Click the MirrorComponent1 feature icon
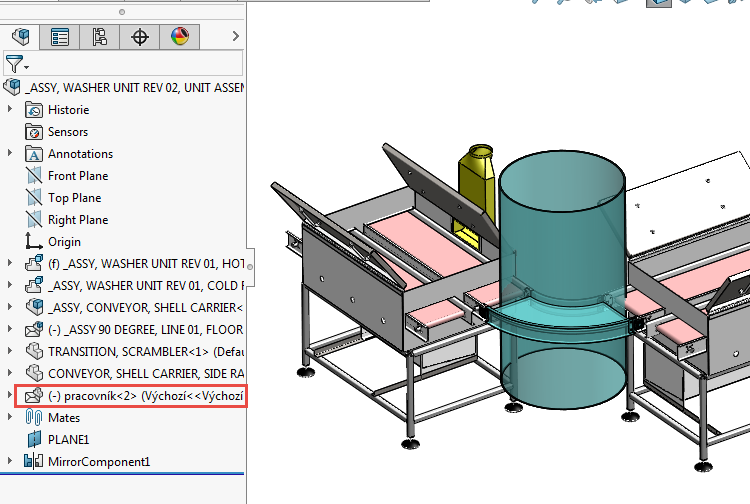This screenshot has height=504, width=750. [x=34, y=461]
